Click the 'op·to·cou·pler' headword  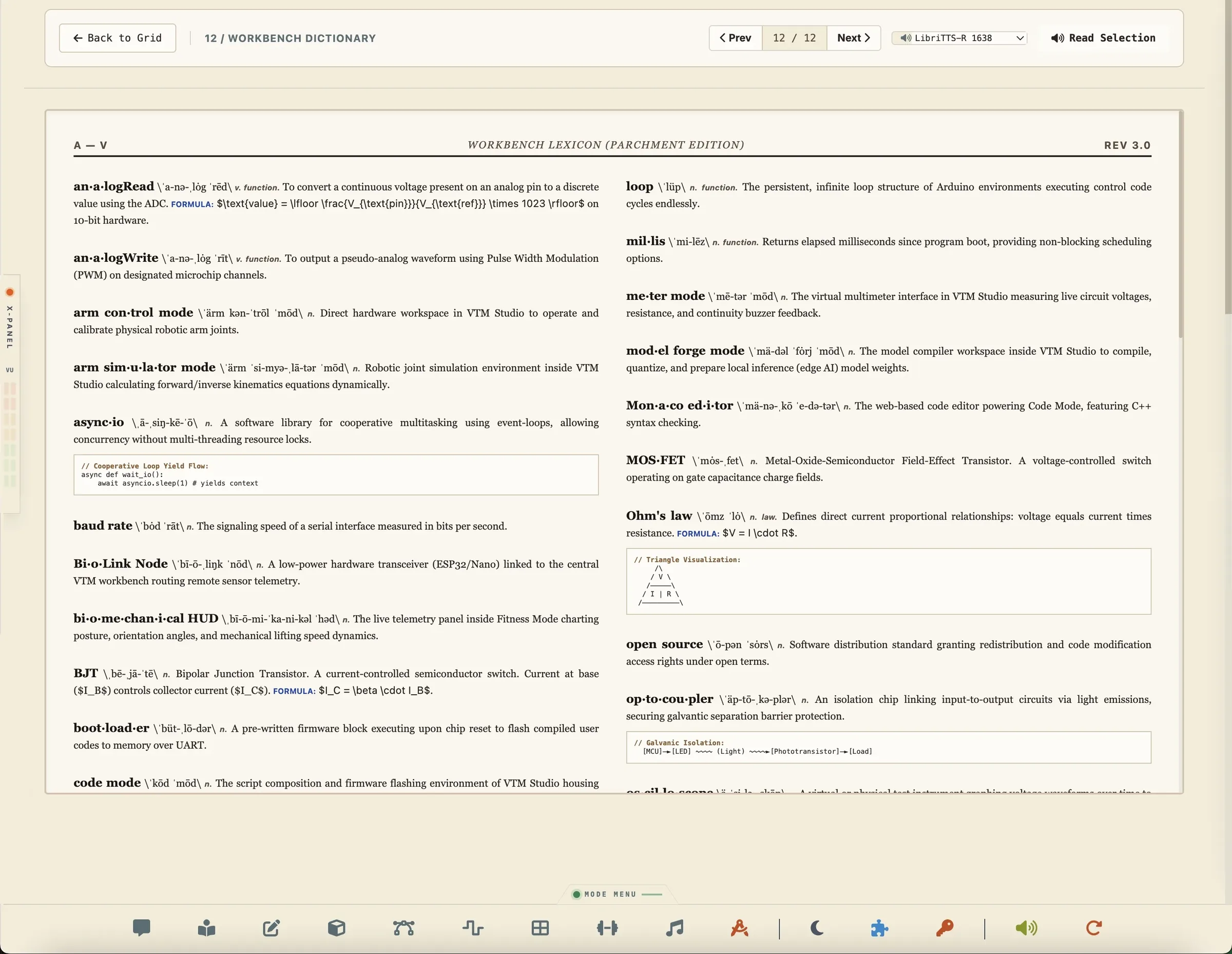669,699
